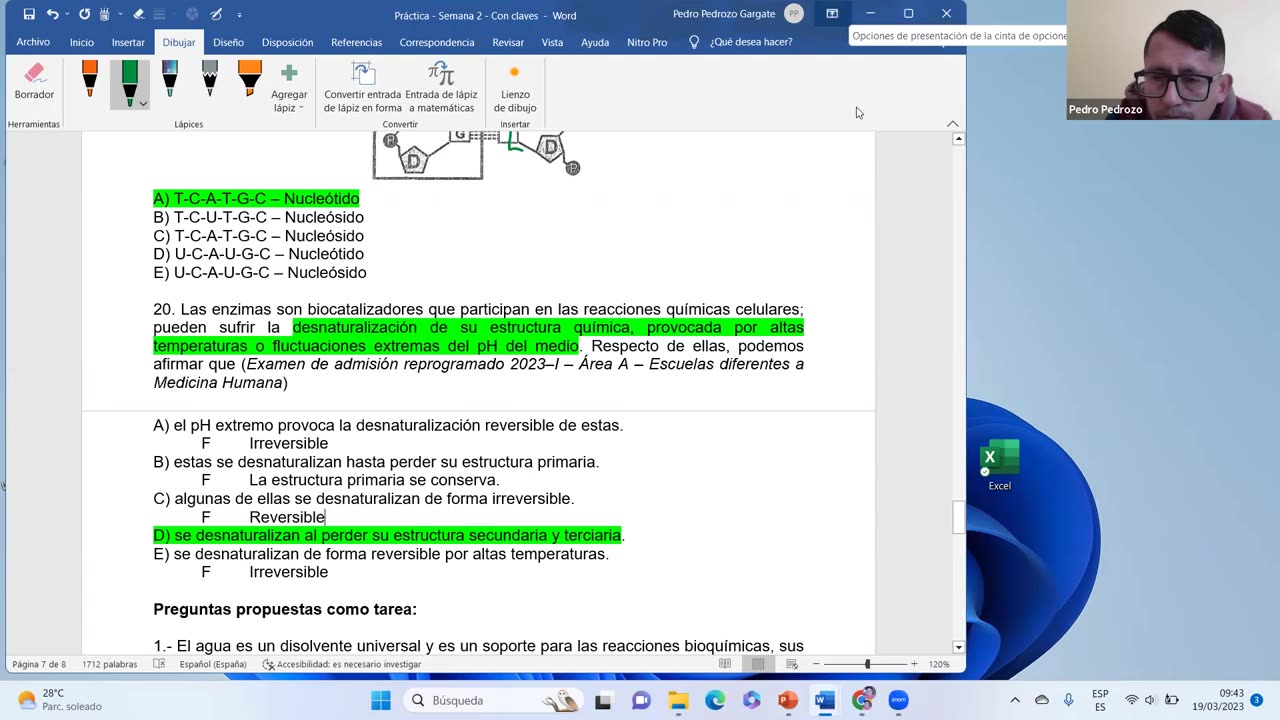Open the Referencias tab
Viewport: 1280px width, 720px height.
click(x=356, y=42)
